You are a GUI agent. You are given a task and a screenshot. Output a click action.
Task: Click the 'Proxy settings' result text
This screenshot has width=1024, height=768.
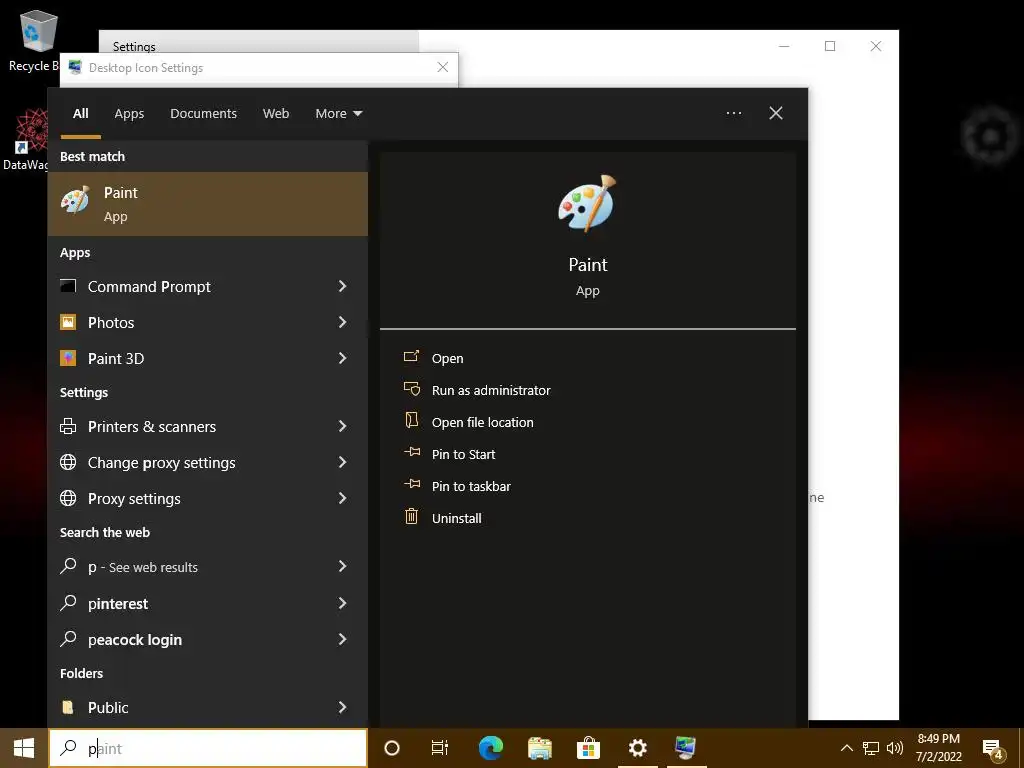tap(135, 499)
